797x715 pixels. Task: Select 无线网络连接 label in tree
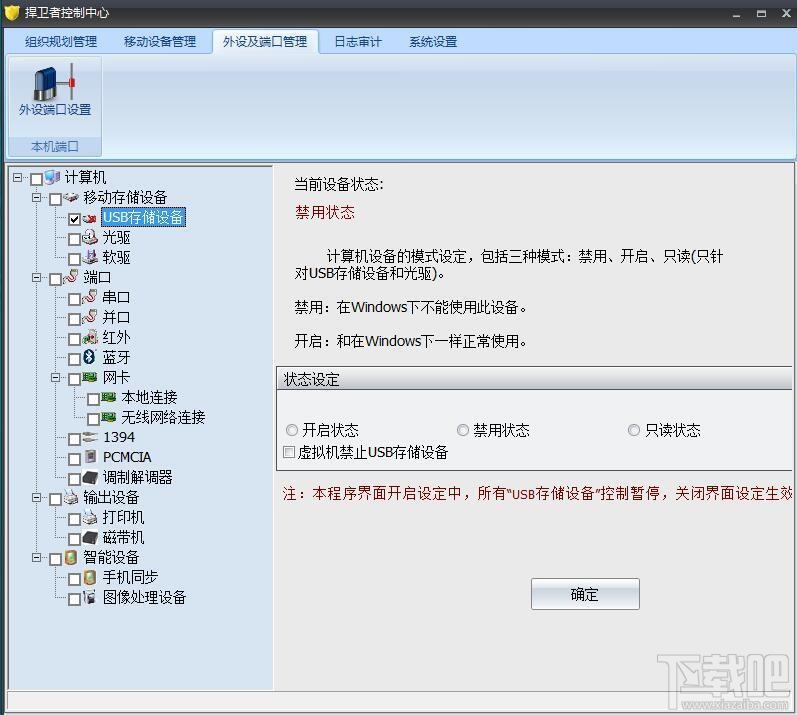pos(163,417)
